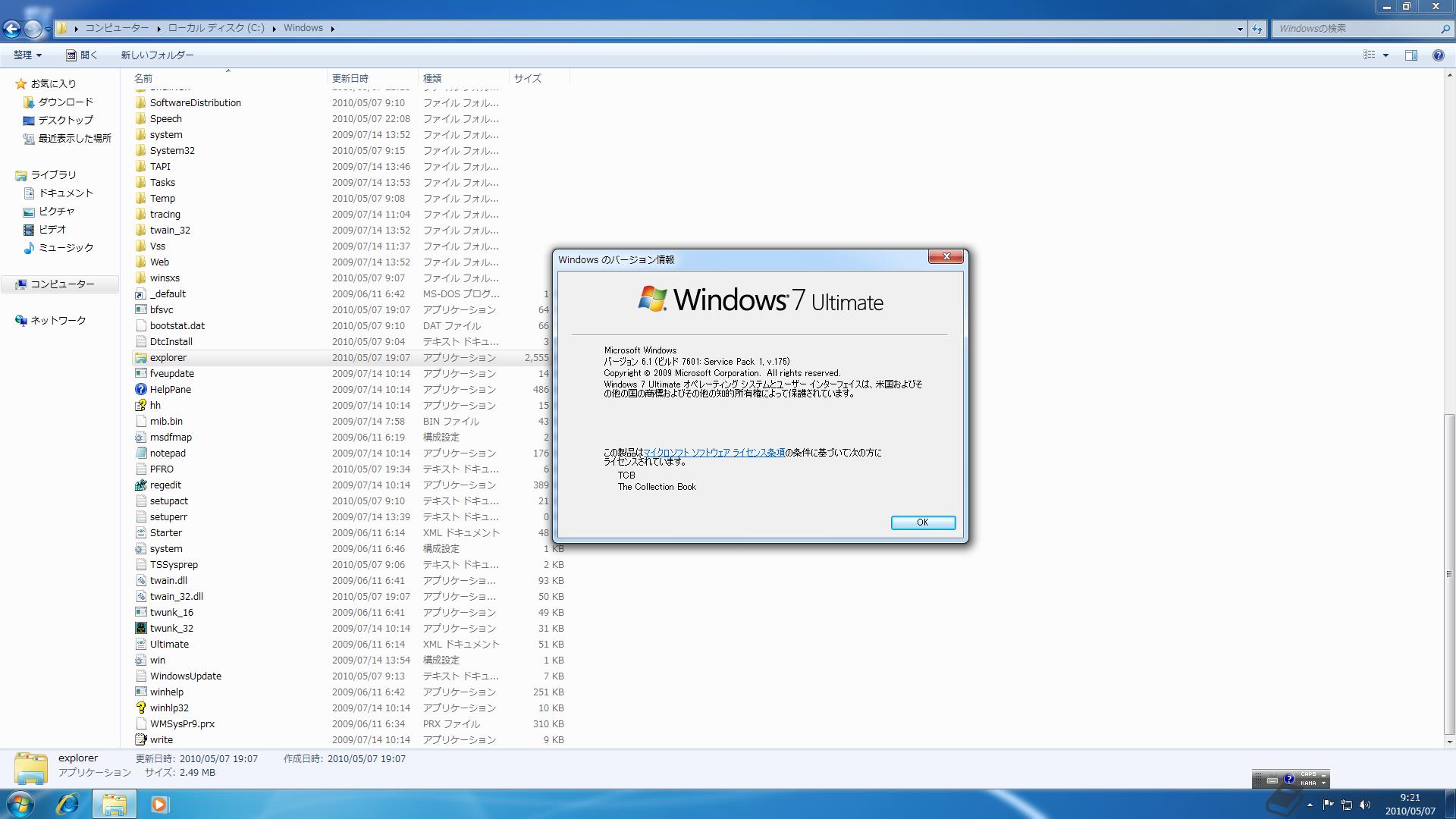Open ダウンロード in favorites
The width and height of the screenshot is (1456, 819).
(x=66, y=102)
